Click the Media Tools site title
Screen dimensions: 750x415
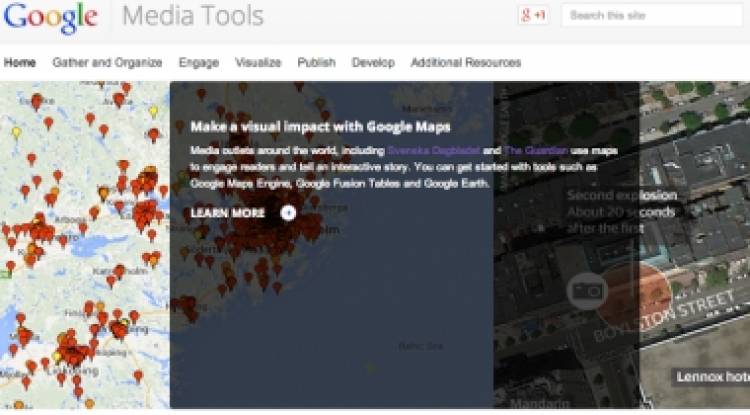pos(192,17)
